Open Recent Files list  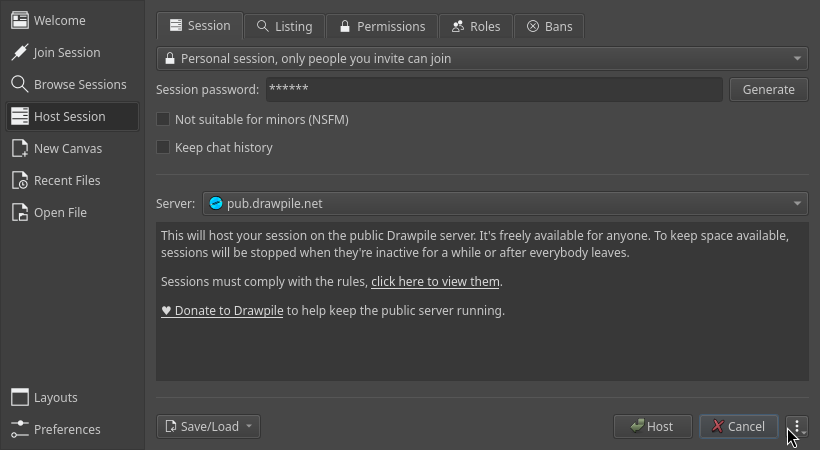(x=66, y=180)
